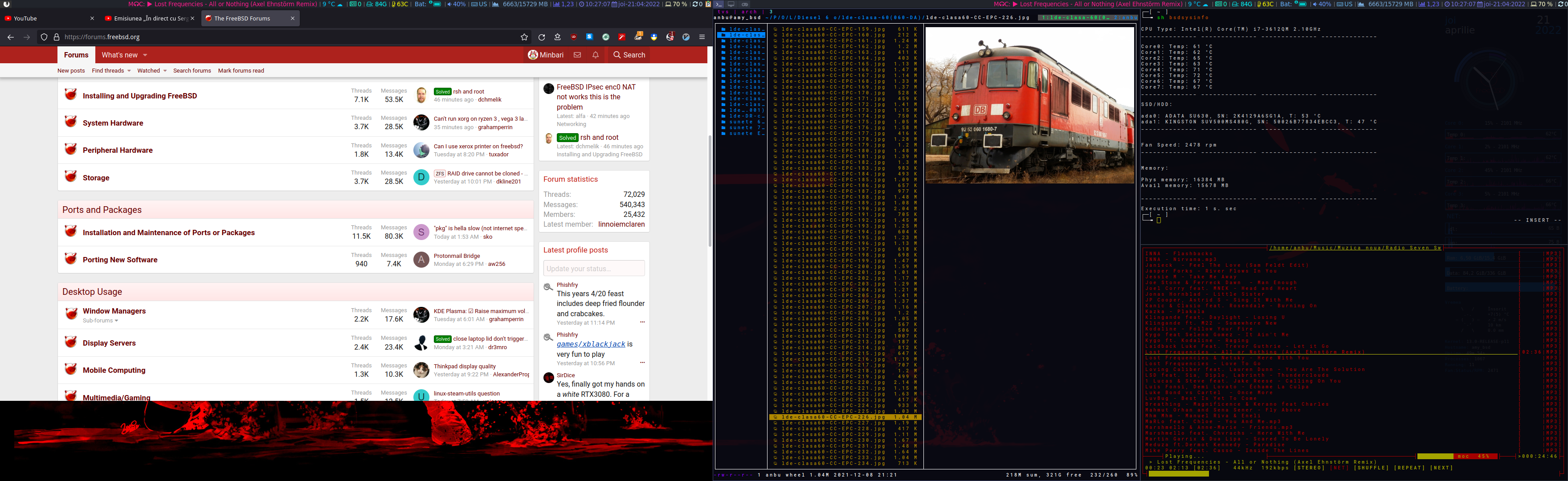Click the terminal icon in top bar
This screenshot has height=481, width=1568.
point(719,4)
